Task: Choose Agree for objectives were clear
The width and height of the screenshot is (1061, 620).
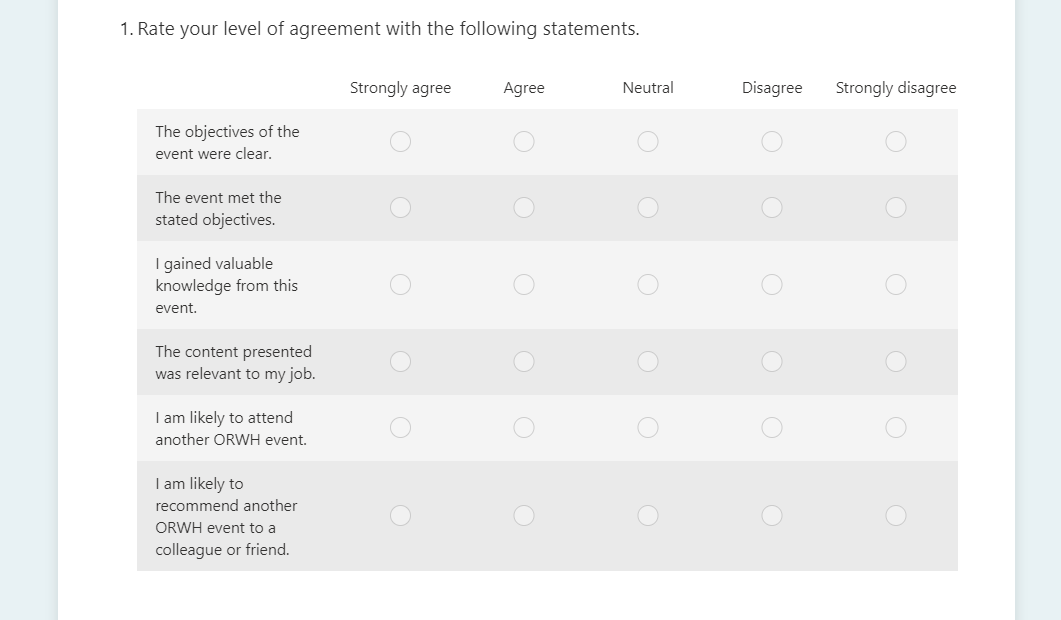Action: click(x=524, y=142)
